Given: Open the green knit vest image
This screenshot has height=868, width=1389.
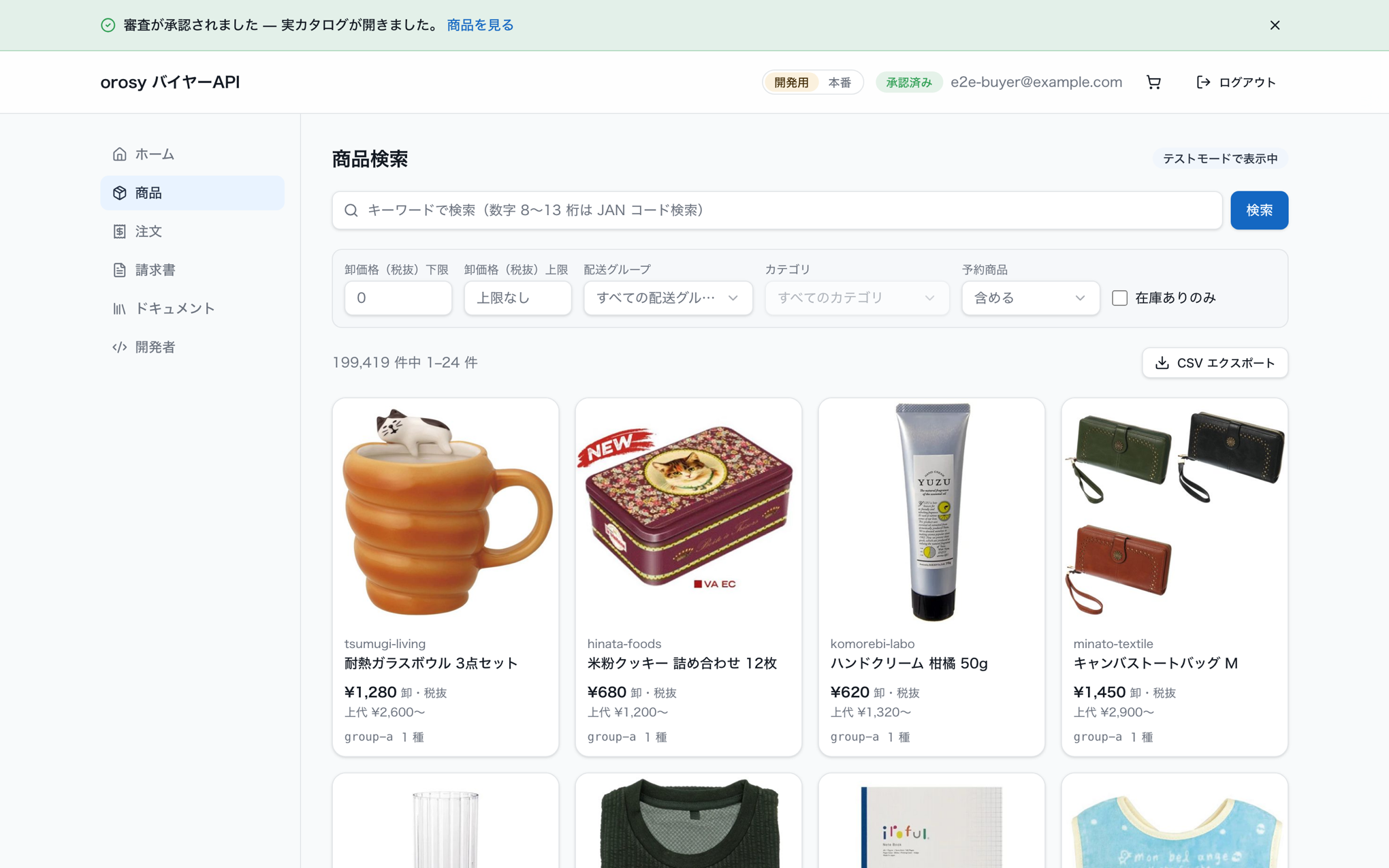Looking at the screenshot, I should pos(688,821).
